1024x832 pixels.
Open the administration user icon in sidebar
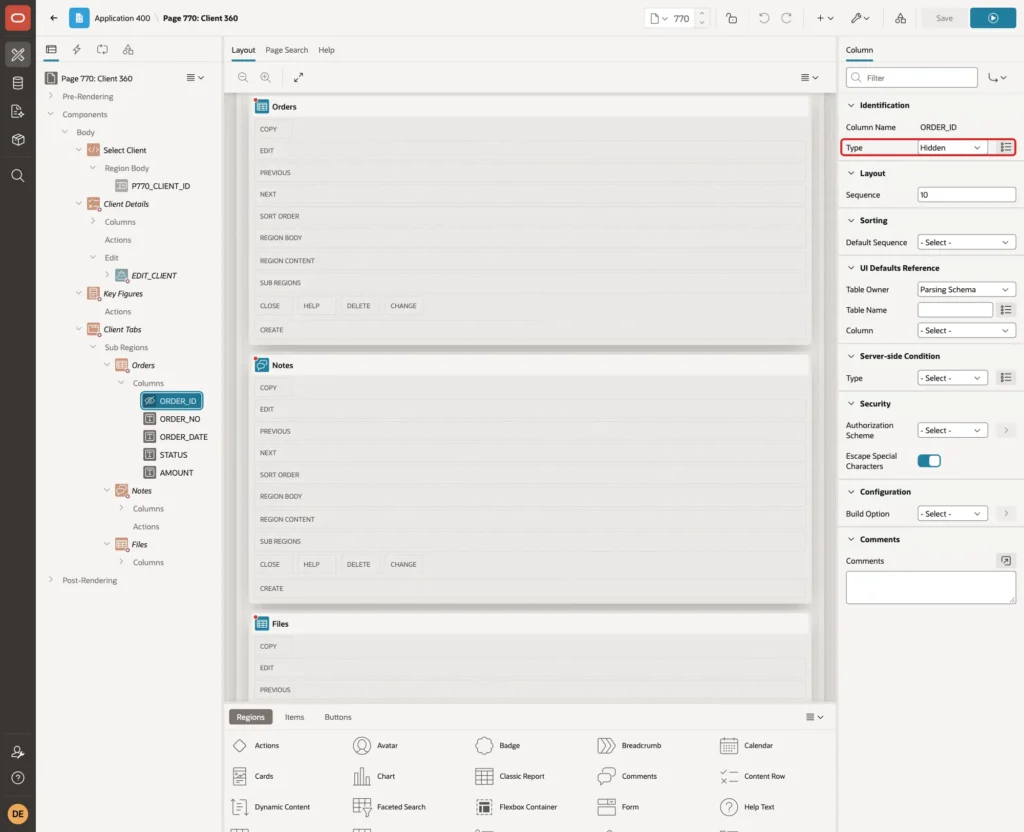18,752
